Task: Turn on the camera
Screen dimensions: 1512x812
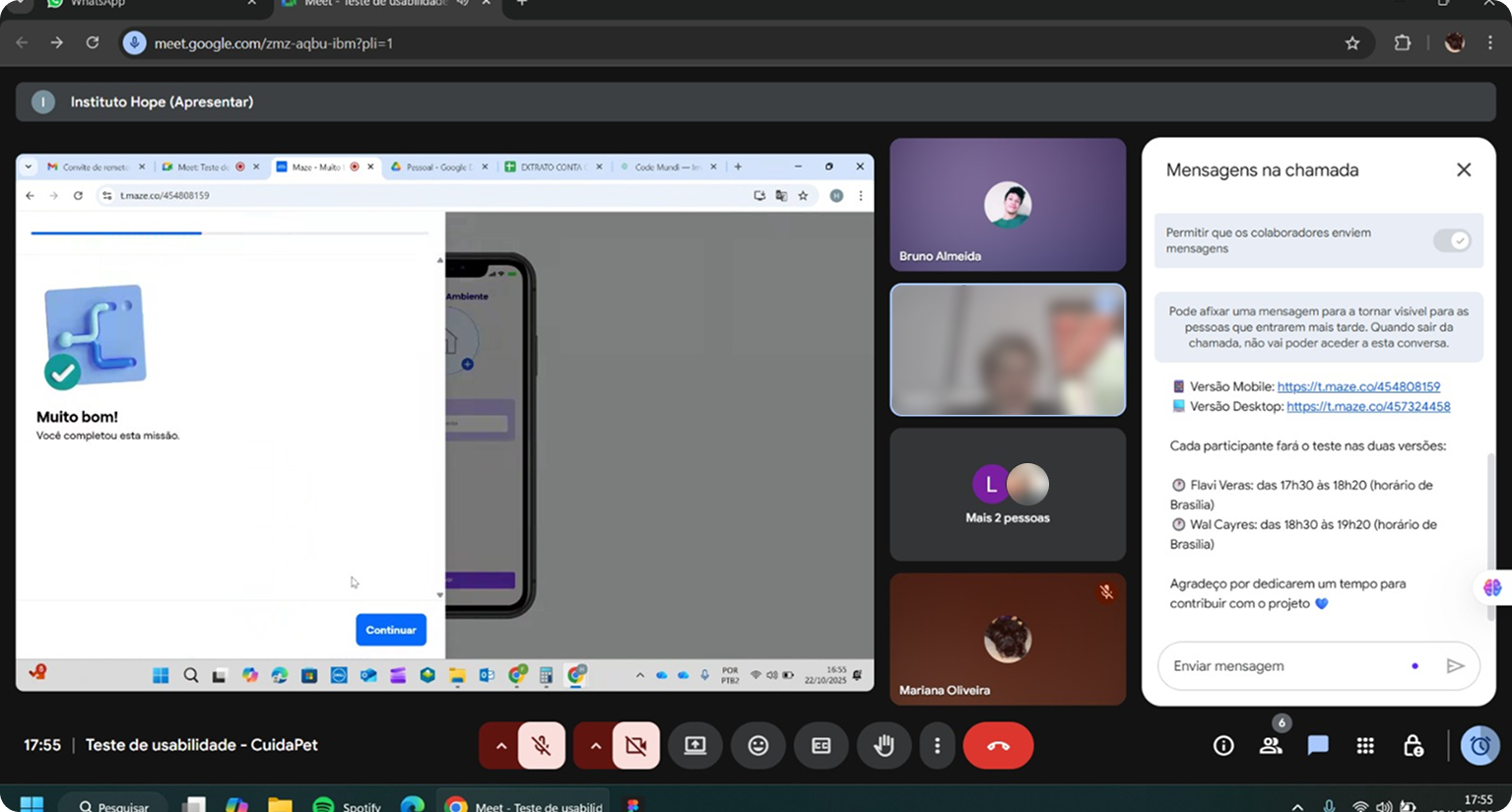Action: (635, 746)
